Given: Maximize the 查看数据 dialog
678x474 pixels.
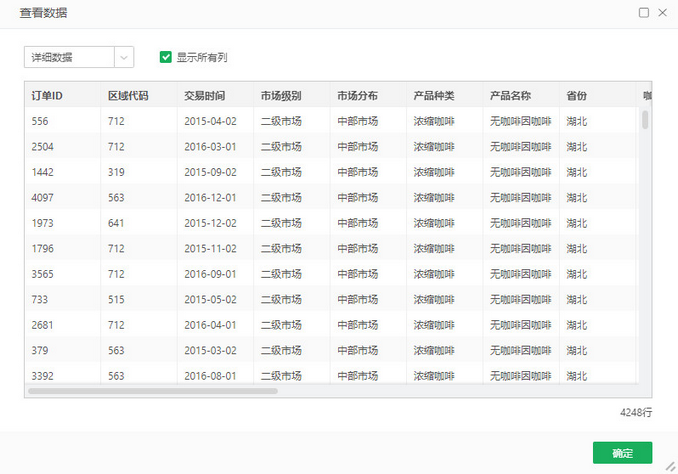Looking at the screenshot, I should [x=644, y=13].
